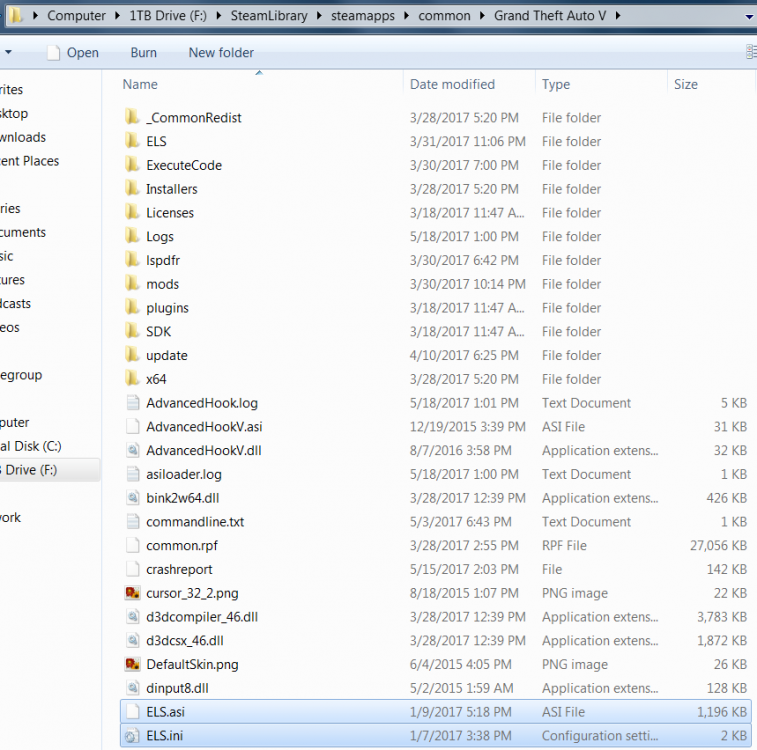Select the lspdfr folder icon
This screenshot has height=750, width=757.
(x=132, y=261)
